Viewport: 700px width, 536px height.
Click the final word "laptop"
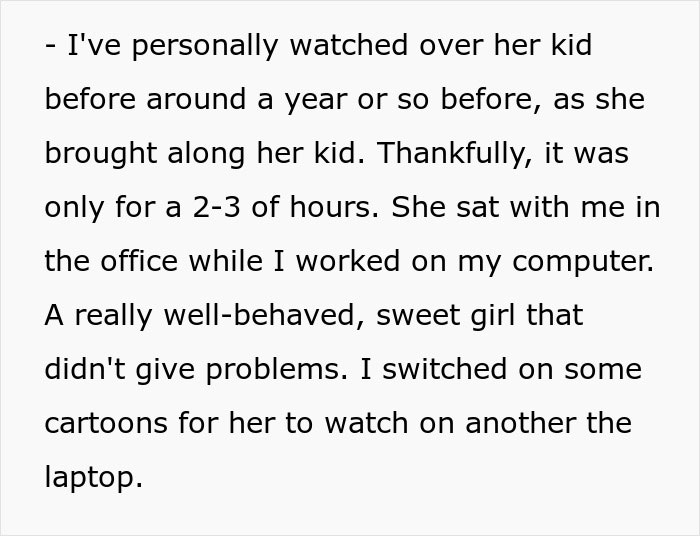click(x=91, y=479)
